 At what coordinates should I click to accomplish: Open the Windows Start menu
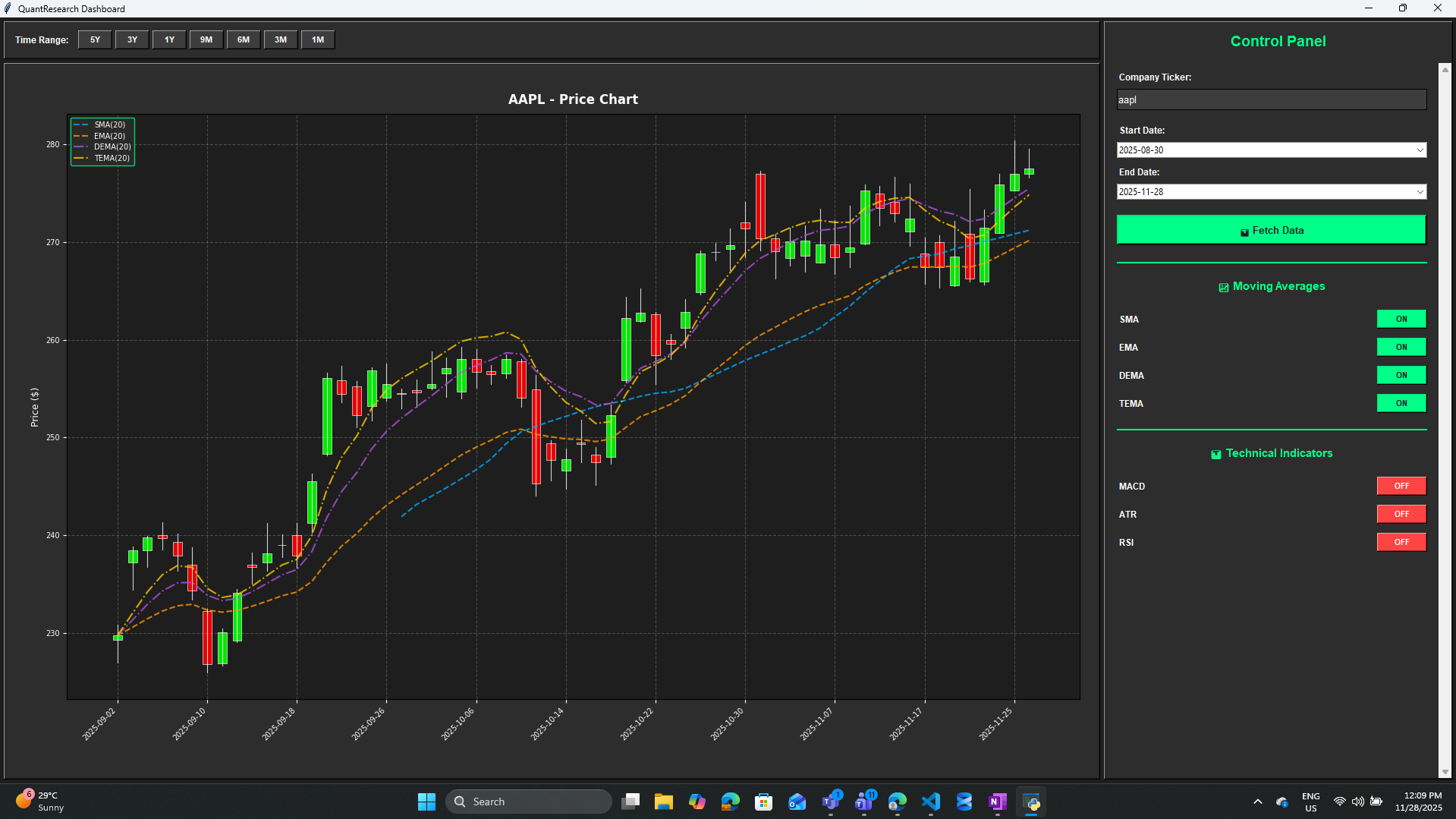[x=426, y=802]
